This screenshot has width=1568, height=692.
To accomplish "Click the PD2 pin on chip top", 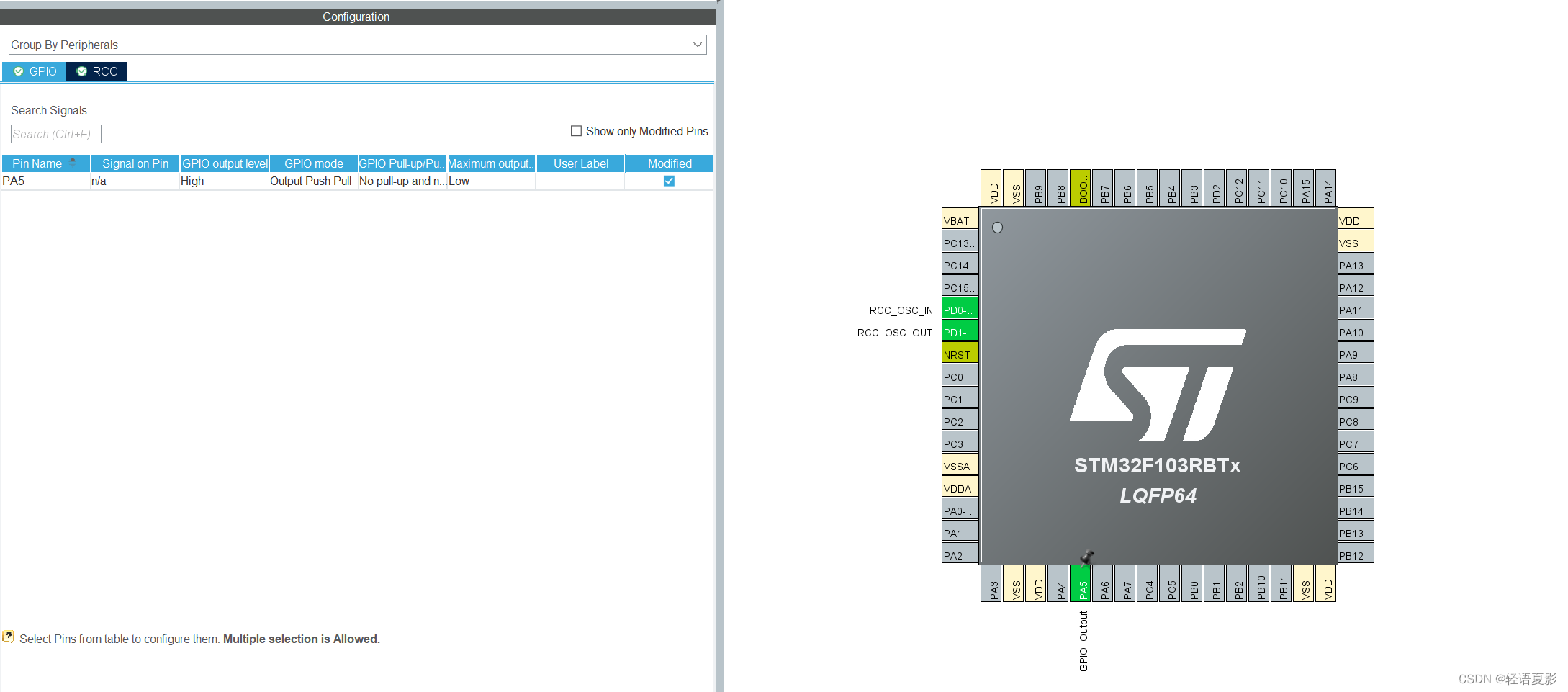I will coord(1215,188).
